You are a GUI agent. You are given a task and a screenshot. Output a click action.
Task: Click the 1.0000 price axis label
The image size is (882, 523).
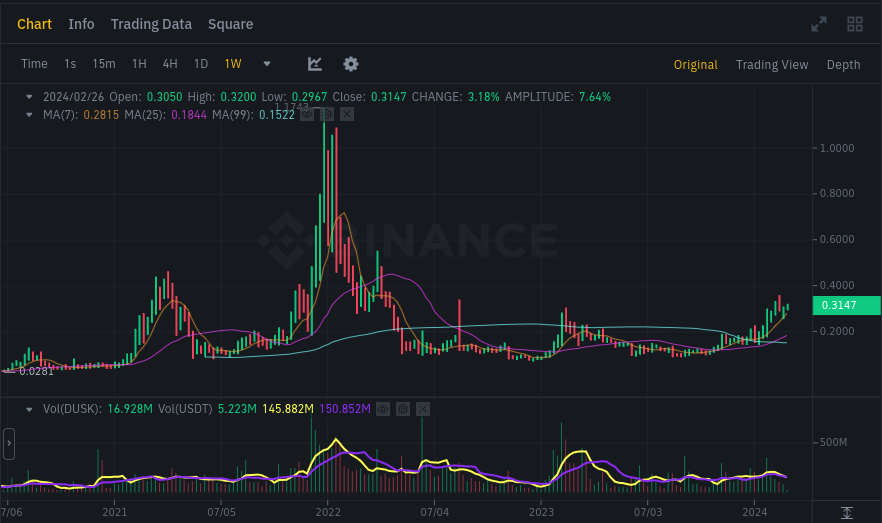coord(837,148)
